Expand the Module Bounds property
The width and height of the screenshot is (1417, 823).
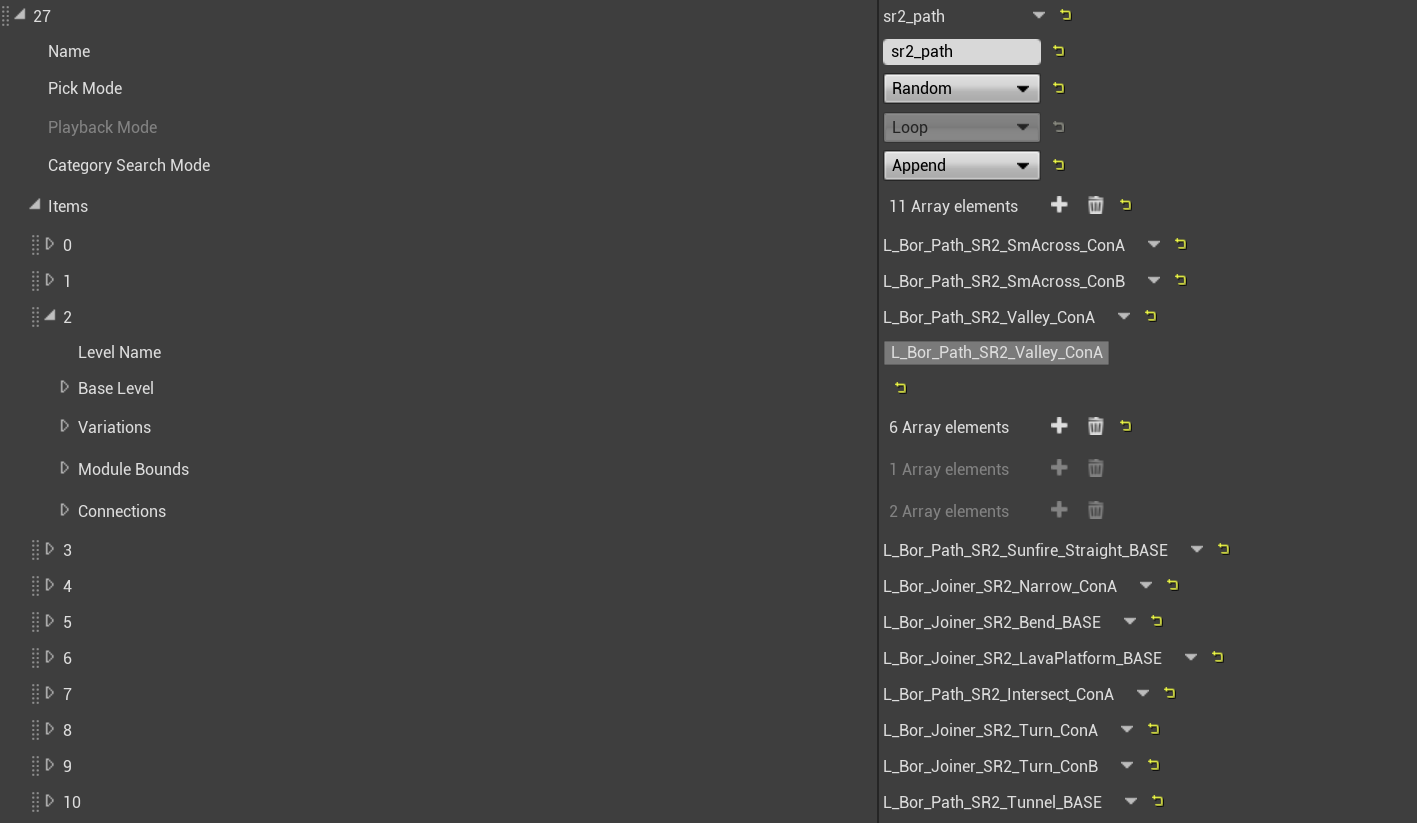65,468
